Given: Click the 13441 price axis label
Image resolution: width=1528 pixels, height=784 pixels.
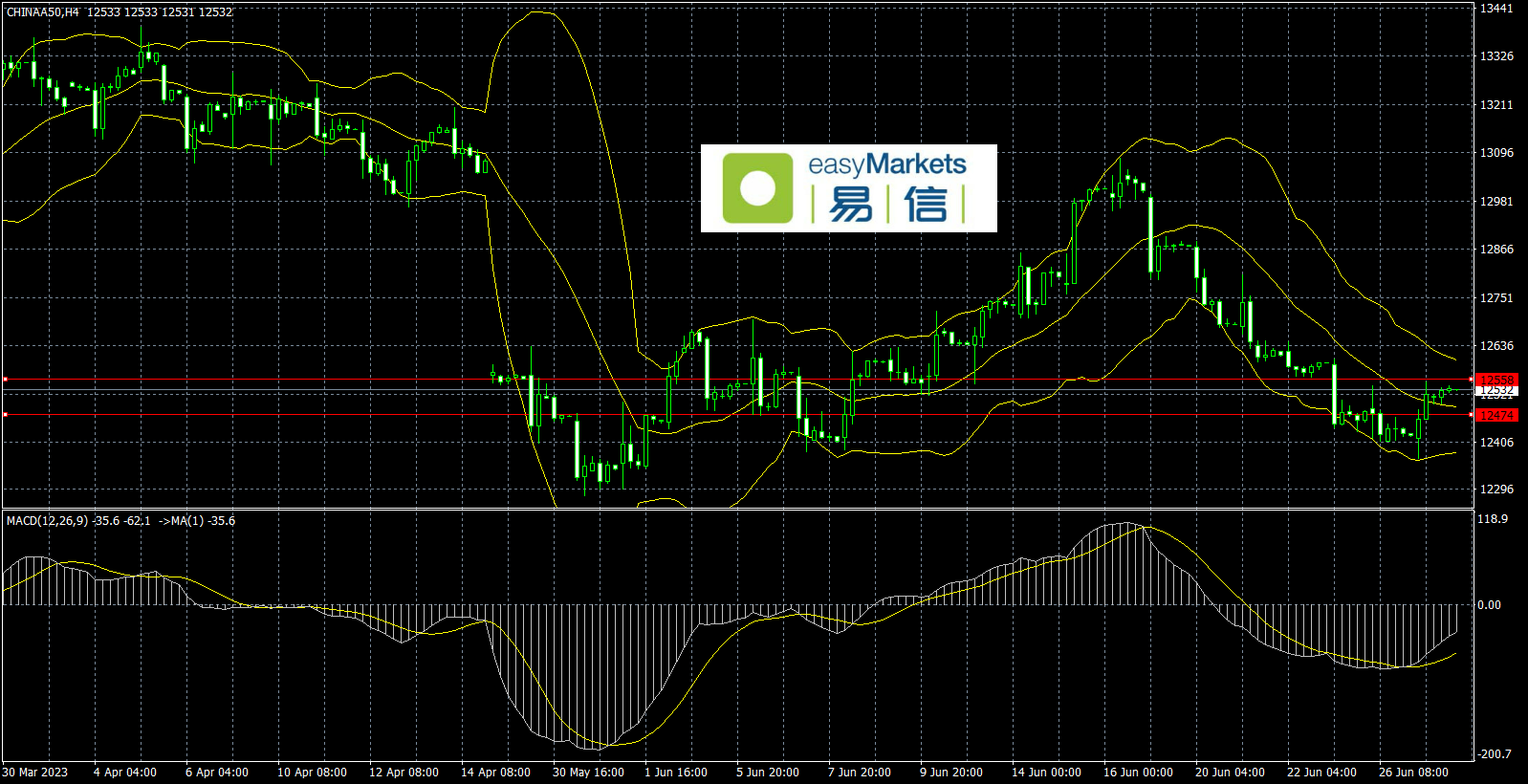Looking at the screenshot, I should click(x=1496, y=9).
